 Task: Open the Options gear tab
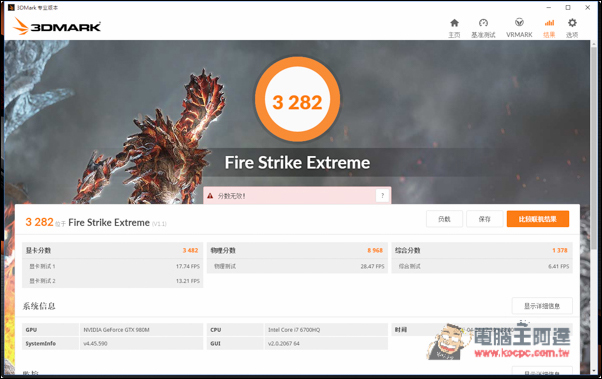pos(572,28)
